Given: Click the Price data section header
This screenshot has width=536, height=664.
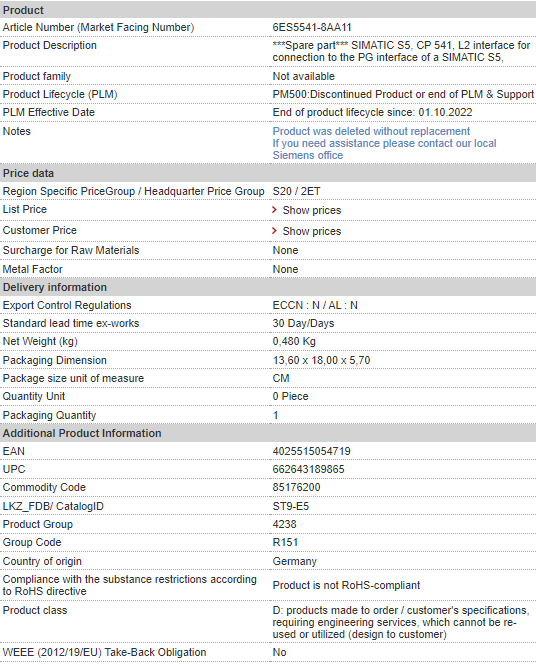Looking at the screenshot, I should [268, 173].
